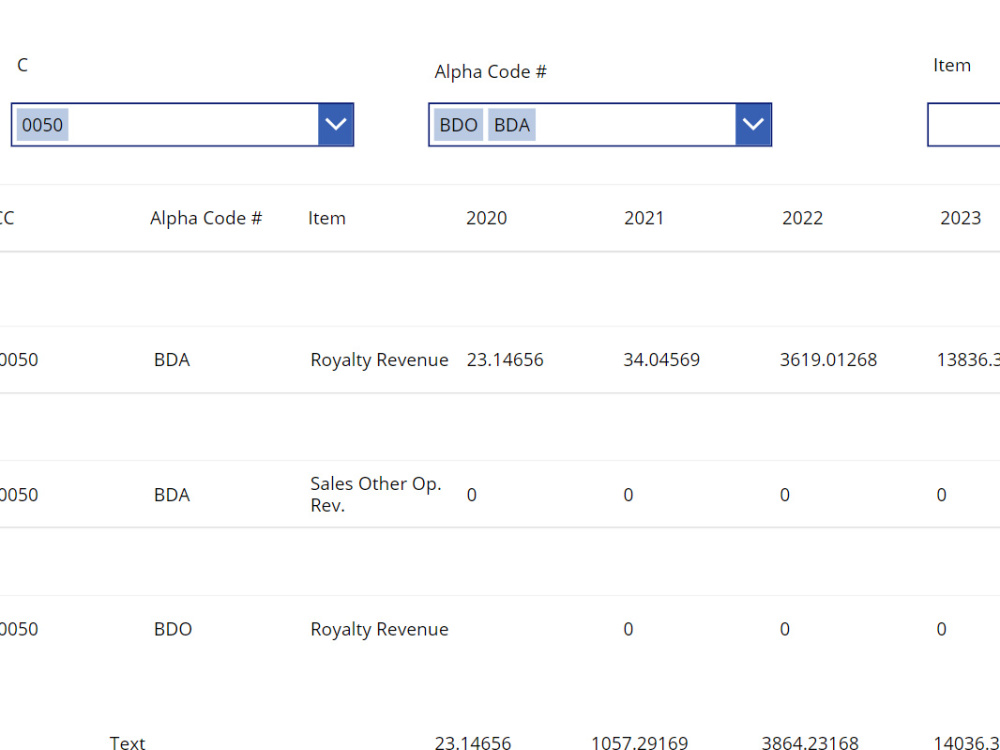Expand the Alpha Code # dropdown chevron
Viewport: 1000px width, 750px height.
753,124
